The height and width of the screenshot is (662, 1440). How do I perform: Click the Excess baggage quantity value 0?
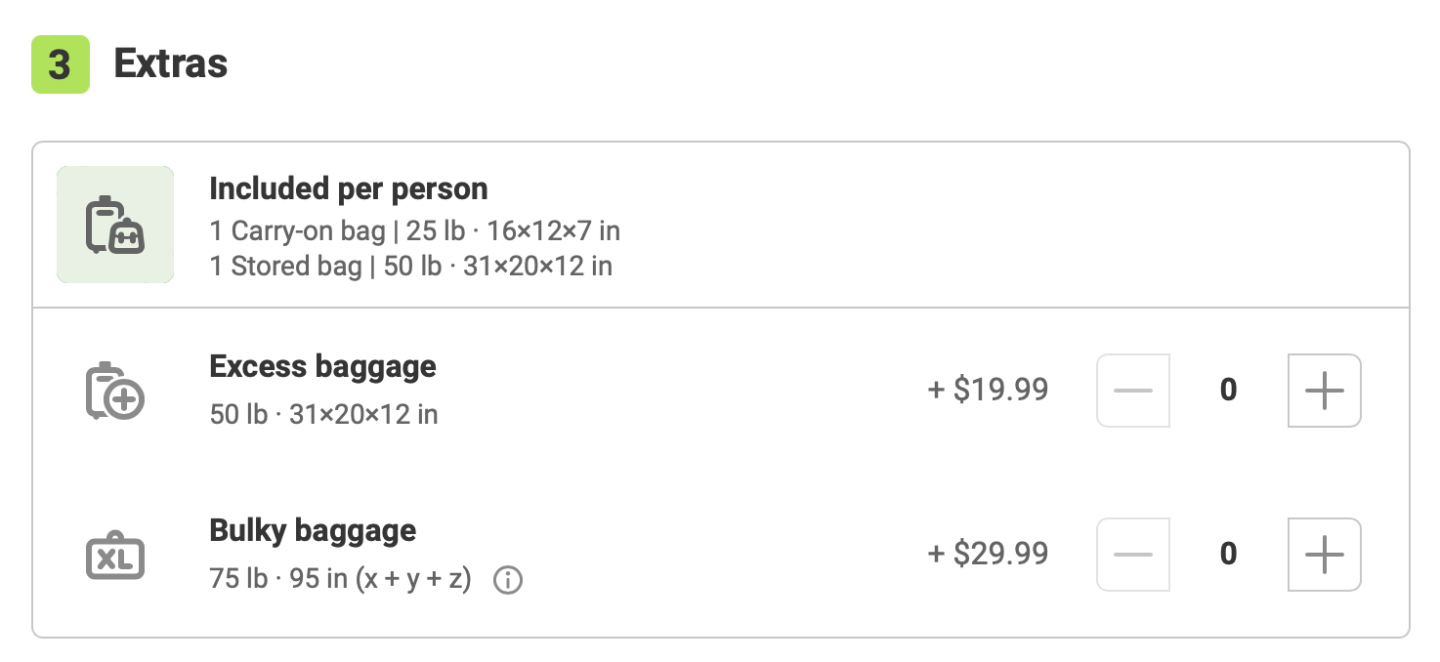click(x=1228, y=390)
